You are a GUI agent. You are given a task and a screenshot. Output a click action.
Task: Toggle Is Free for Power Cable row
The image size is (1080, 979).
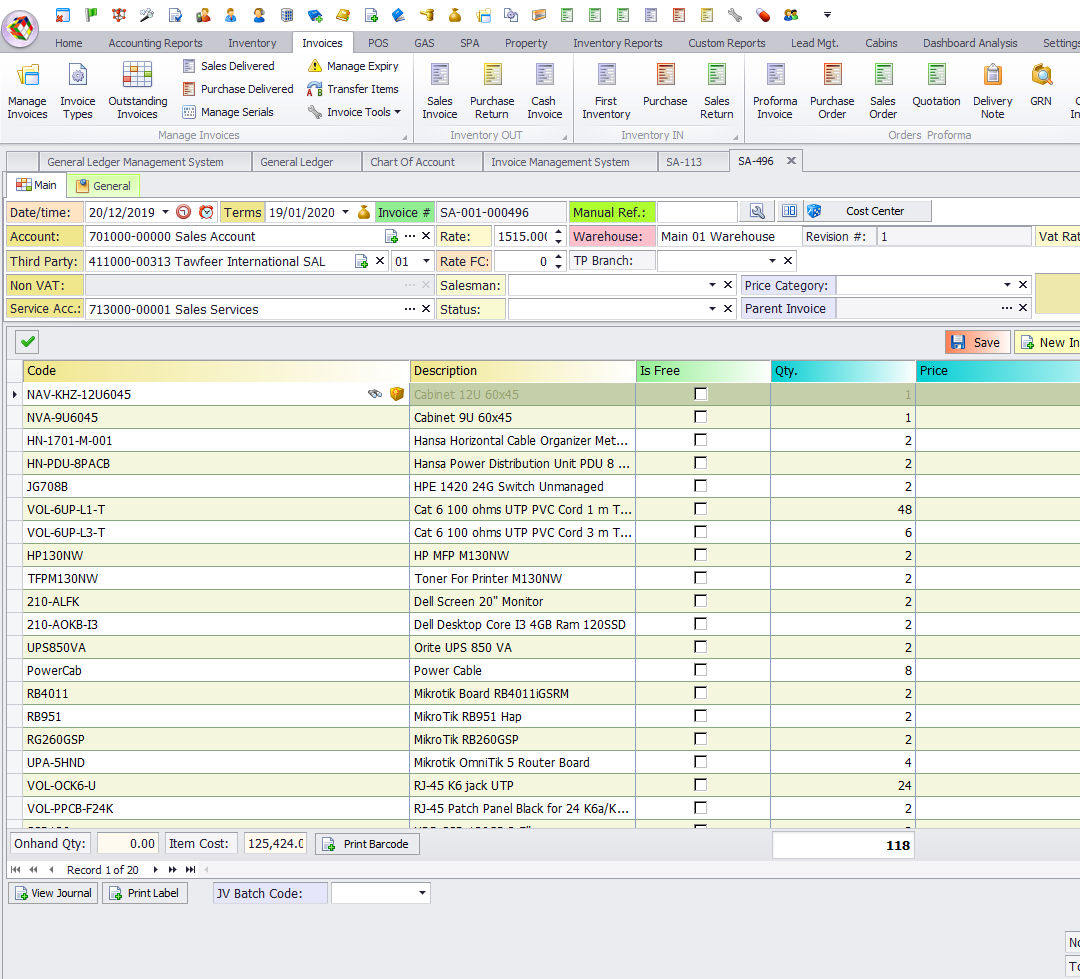coord(701,670)
